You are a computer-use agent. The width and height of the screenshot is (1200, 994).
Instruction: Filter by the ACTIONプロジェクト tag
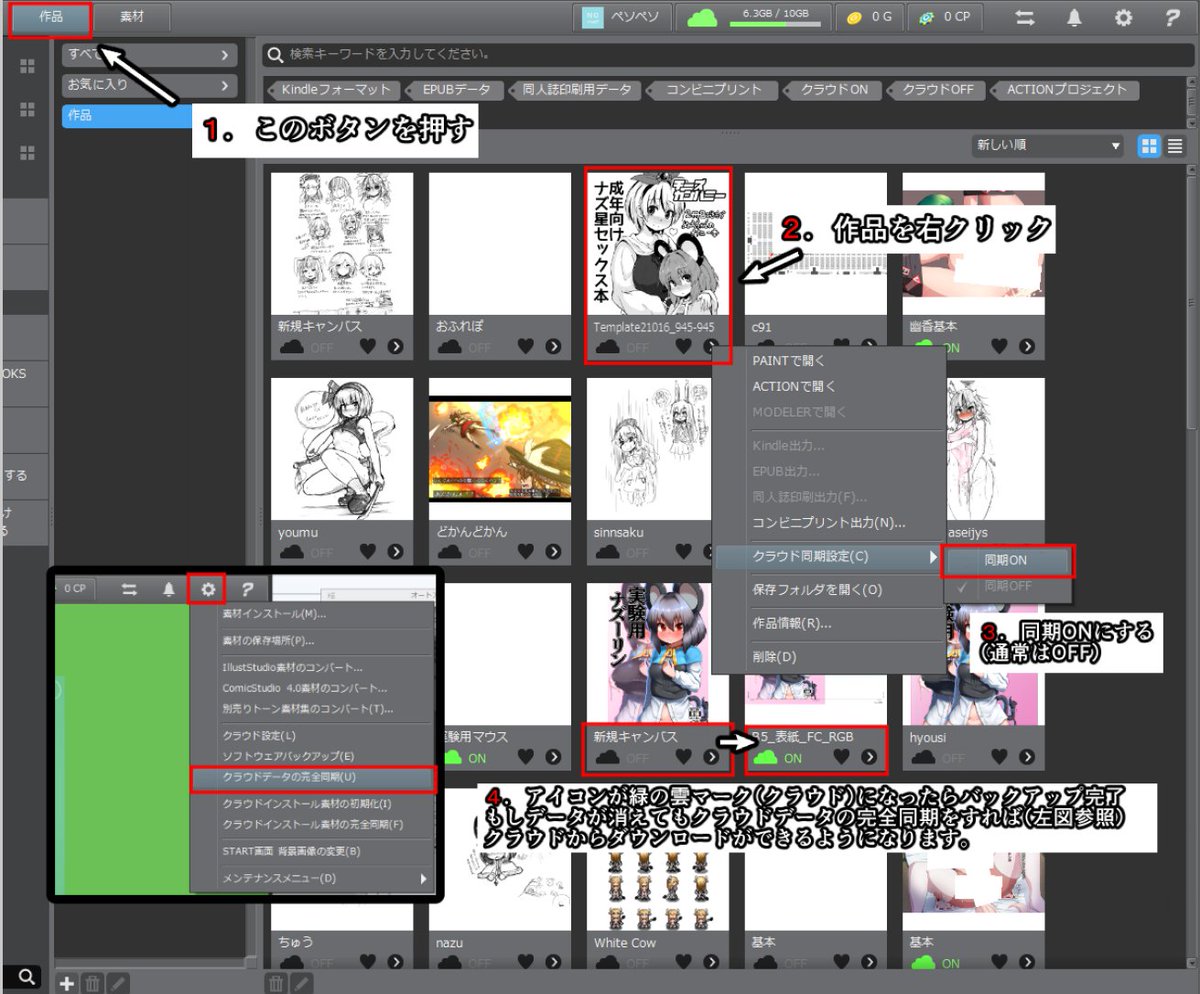pyautogui.click(x=1065, y=90)
